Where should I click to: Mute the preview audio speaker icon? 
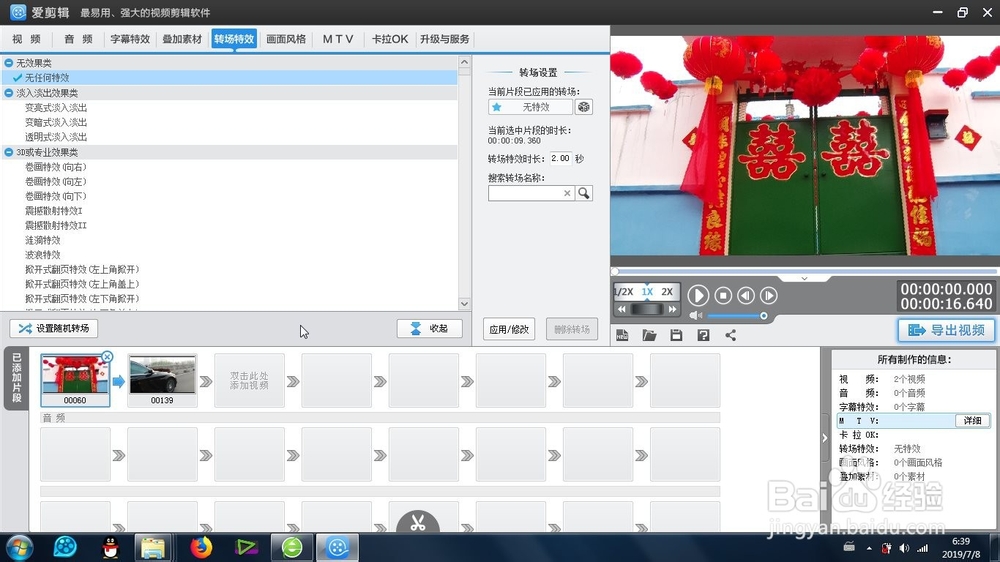pyautogui.click(x=695, y=316)
